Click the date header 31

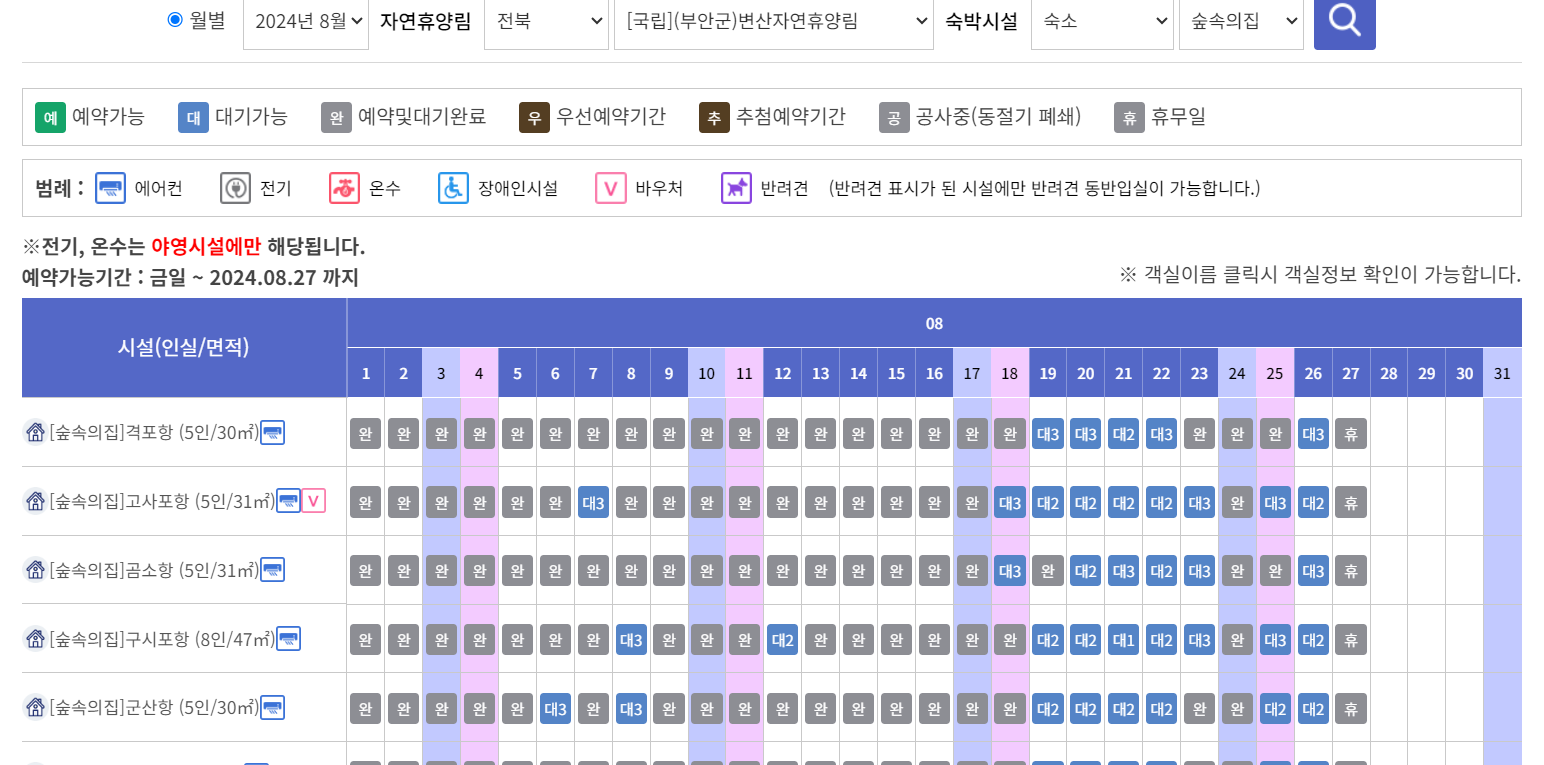(1502, 373)
